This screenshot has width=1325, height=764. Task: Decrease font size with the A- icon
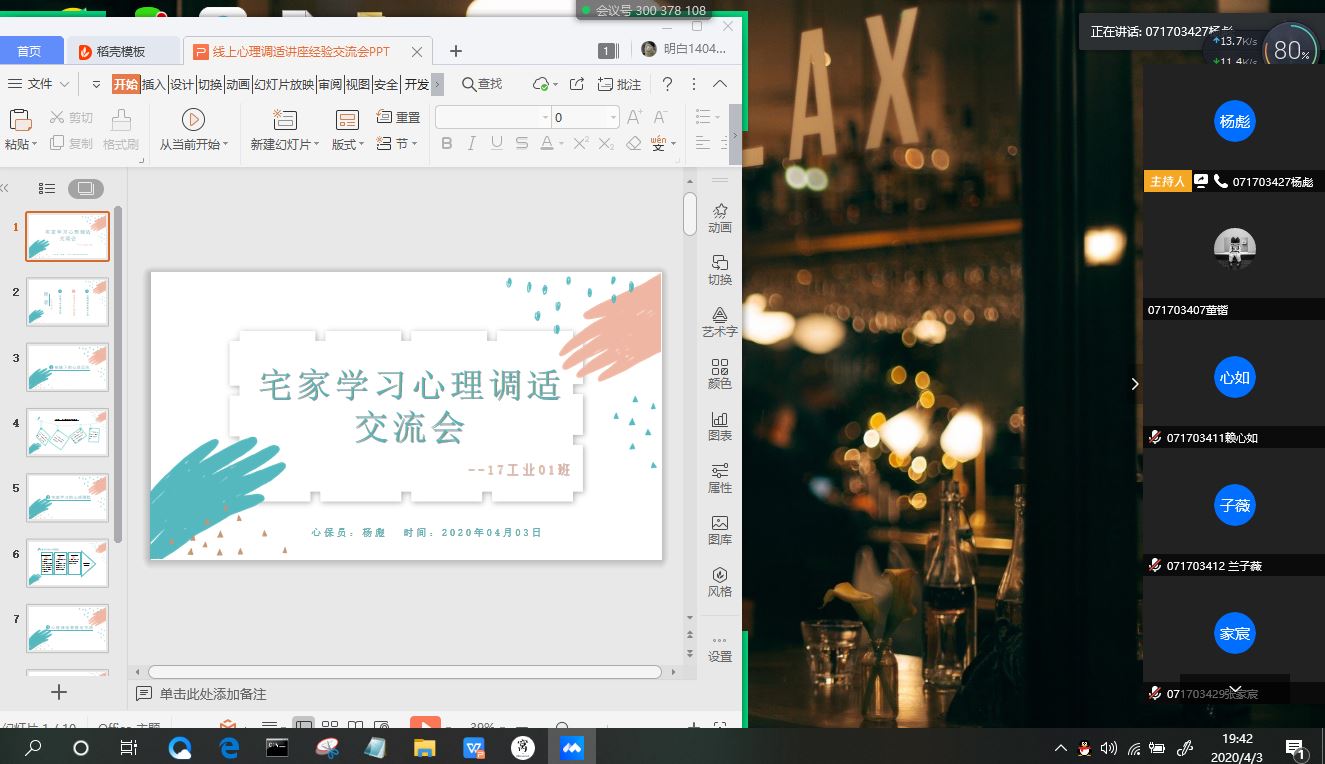661,117
